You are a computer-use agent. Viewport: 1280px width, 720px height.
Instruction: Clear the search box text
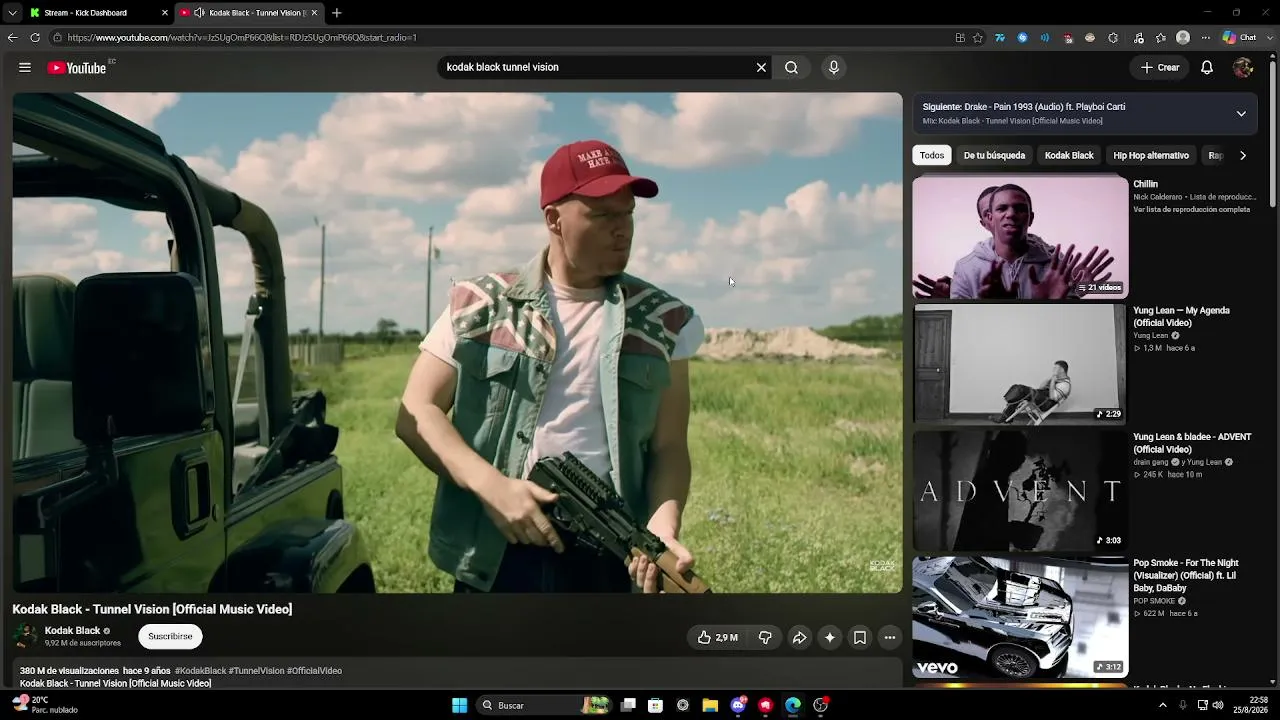[x=761, y=67]
